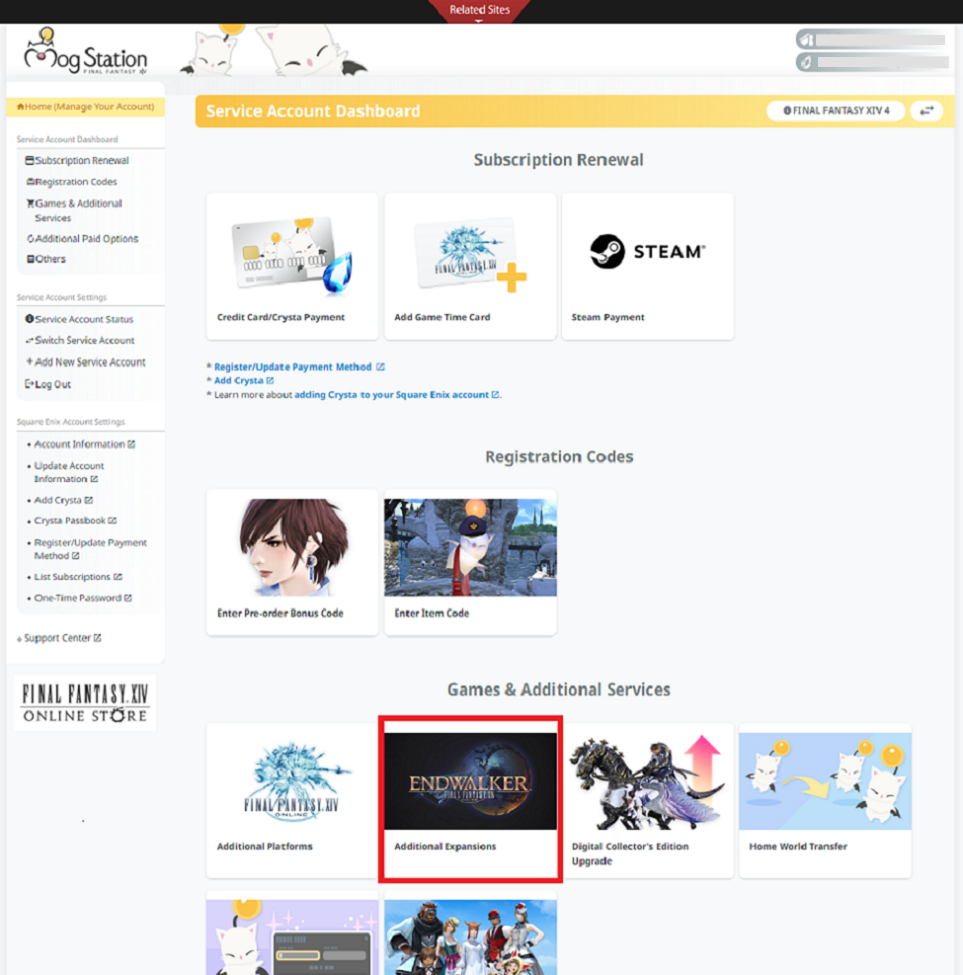Viewport: 963px width, 975px height.
Task: Click the group of characters card
Action: (470, 934)
